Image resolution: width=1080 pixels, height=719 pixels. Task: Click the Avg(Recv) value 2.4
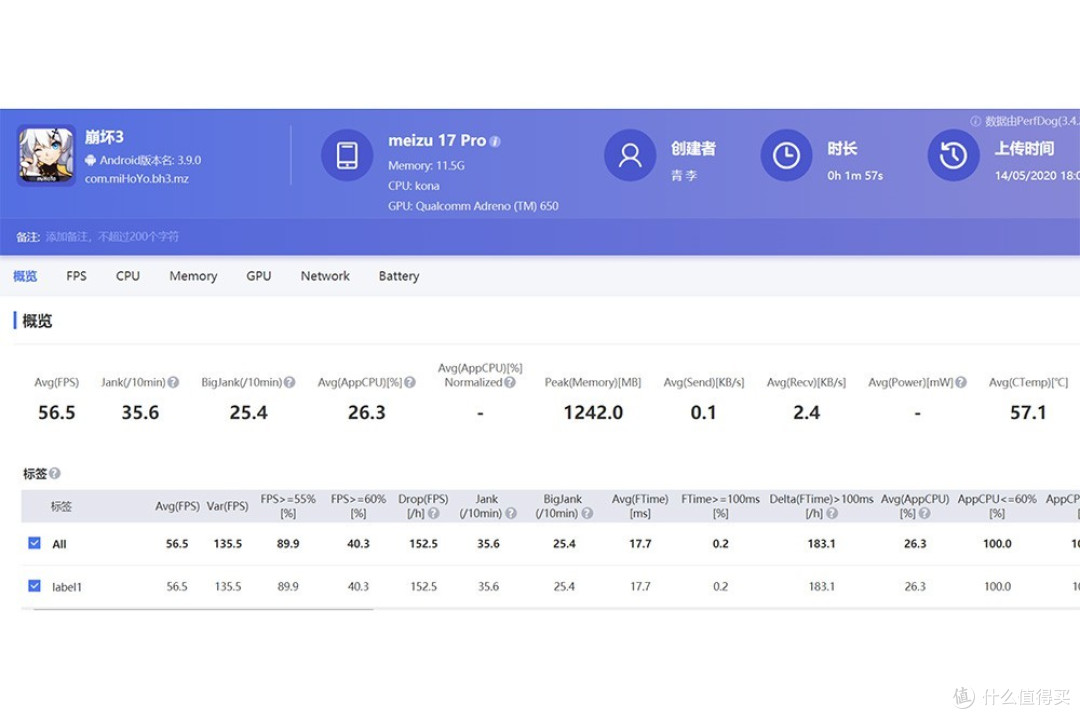pyautogui.click(x=806, y=413)
